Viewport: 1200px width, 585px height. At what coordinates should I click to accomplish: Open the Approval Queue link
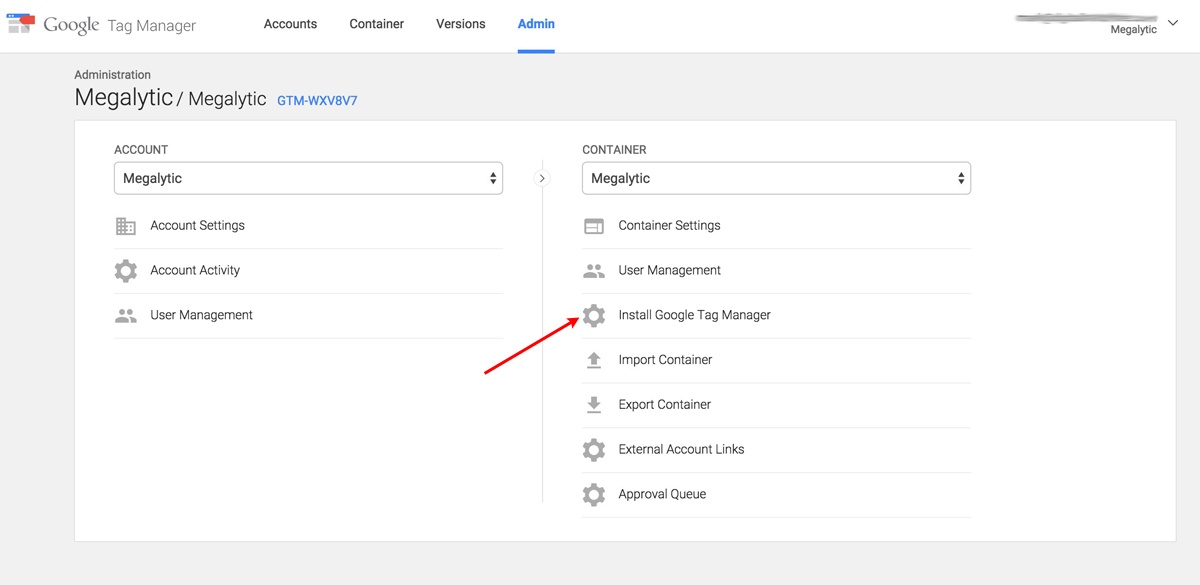tap(662, 494)
